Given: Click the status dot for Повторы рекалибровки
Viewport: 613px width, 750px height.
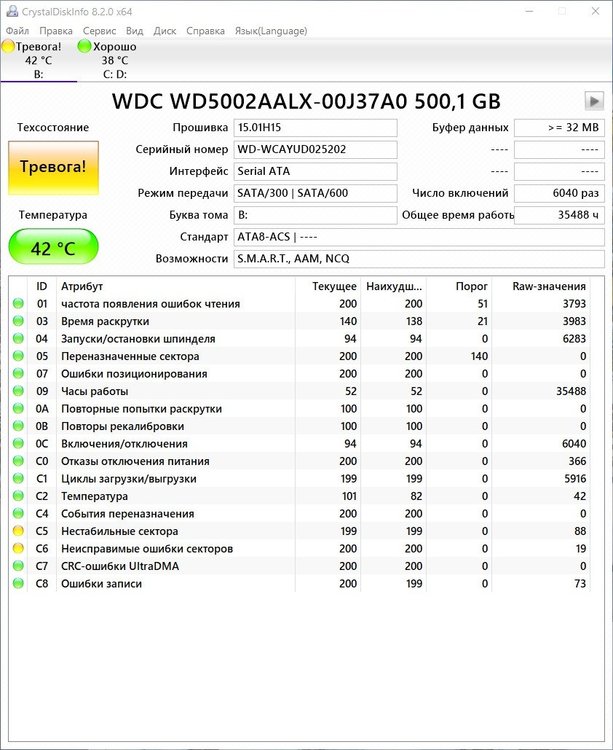Looking at the screenshot, I should 18,426.
